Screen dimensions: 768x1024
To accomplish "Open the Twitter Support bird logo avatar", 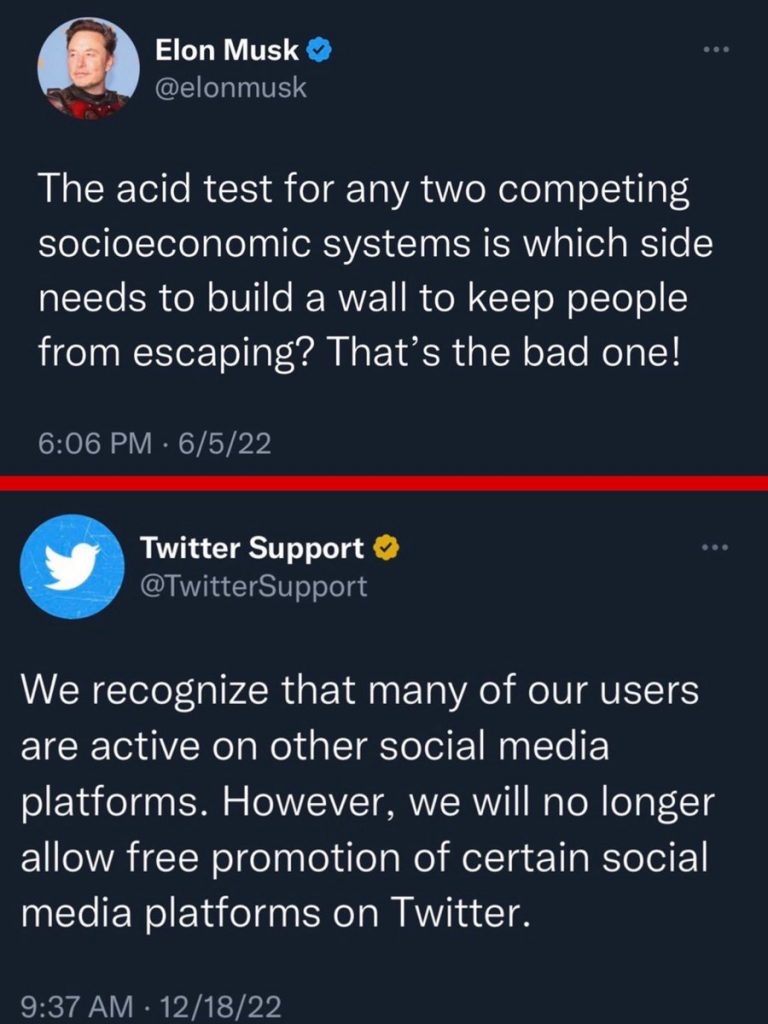I will (72, 566).
